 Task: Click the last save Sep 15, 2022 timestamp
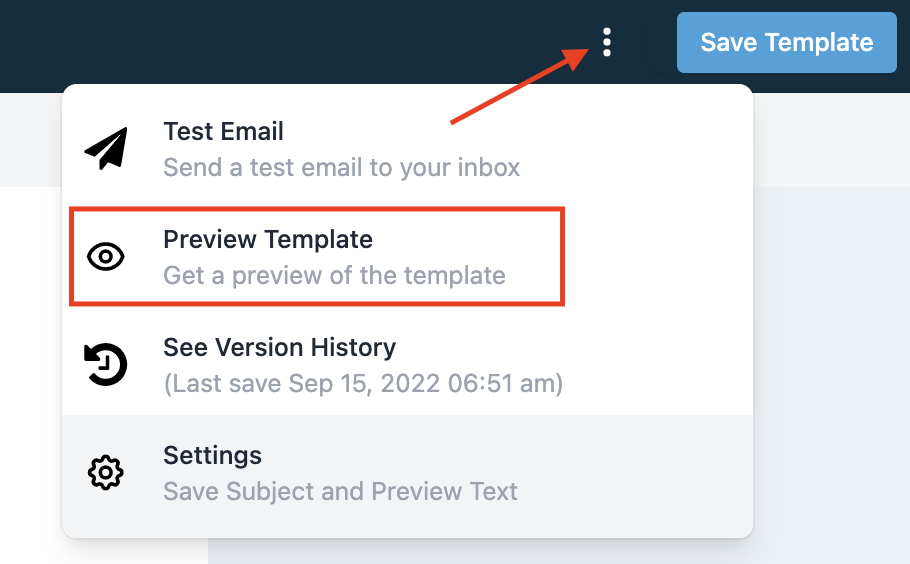point(363,383)
